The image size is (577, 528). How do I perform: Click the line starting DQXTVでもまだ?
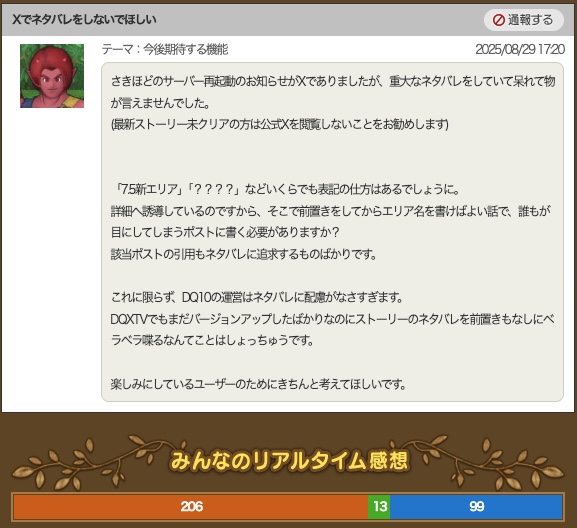(x=332, y=319)
